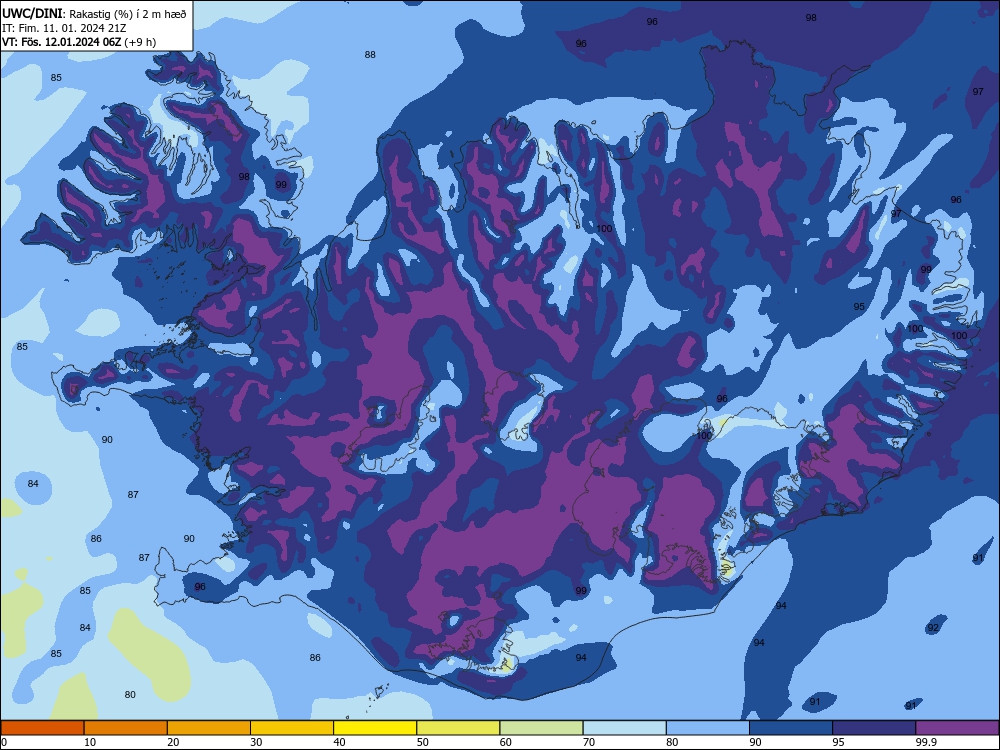Screen dimensions: 1000x750
Task: Click the '70' legend scale label
Action: coord(589,742)
